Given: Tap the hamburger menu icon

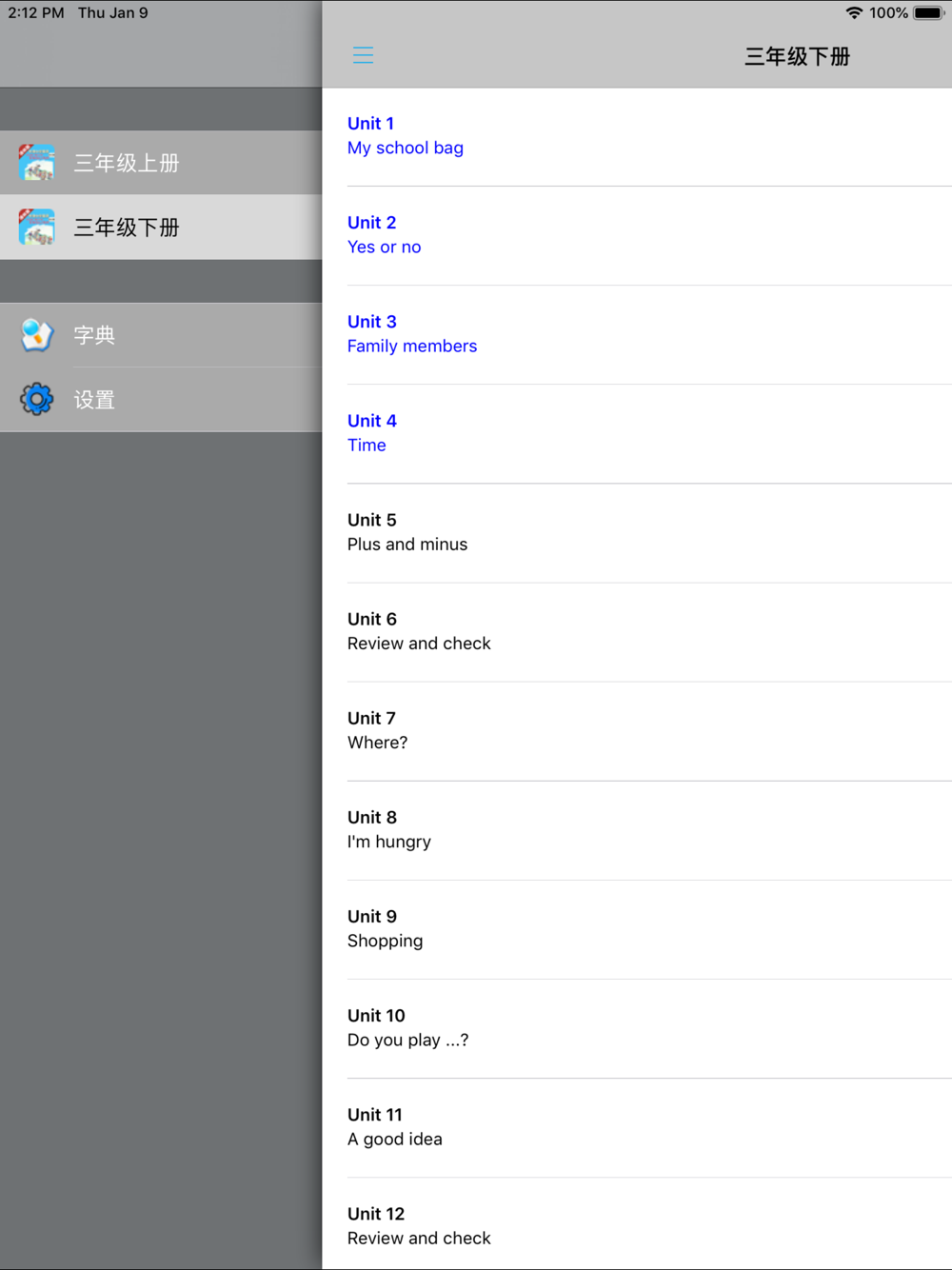Looking at the screenshot, I should [x=363, y=55].
